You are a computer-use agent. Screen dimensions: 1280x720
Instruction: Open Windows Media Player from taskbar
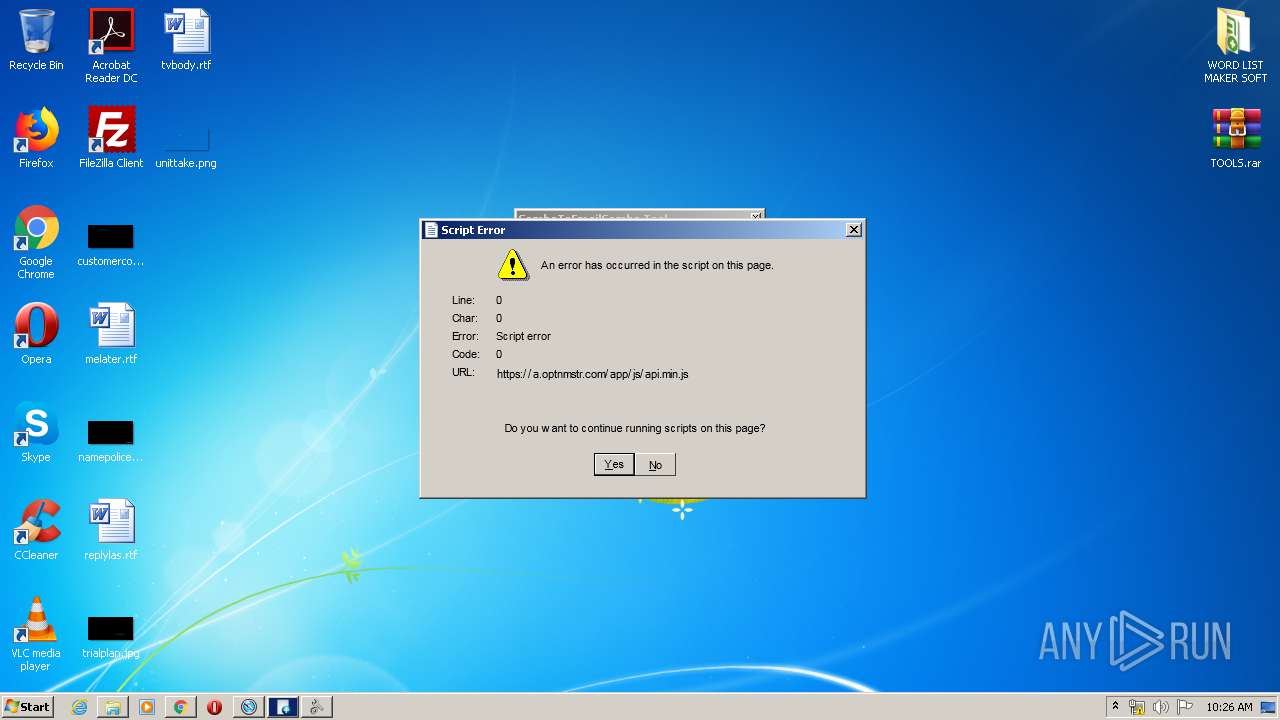point(147,707)
